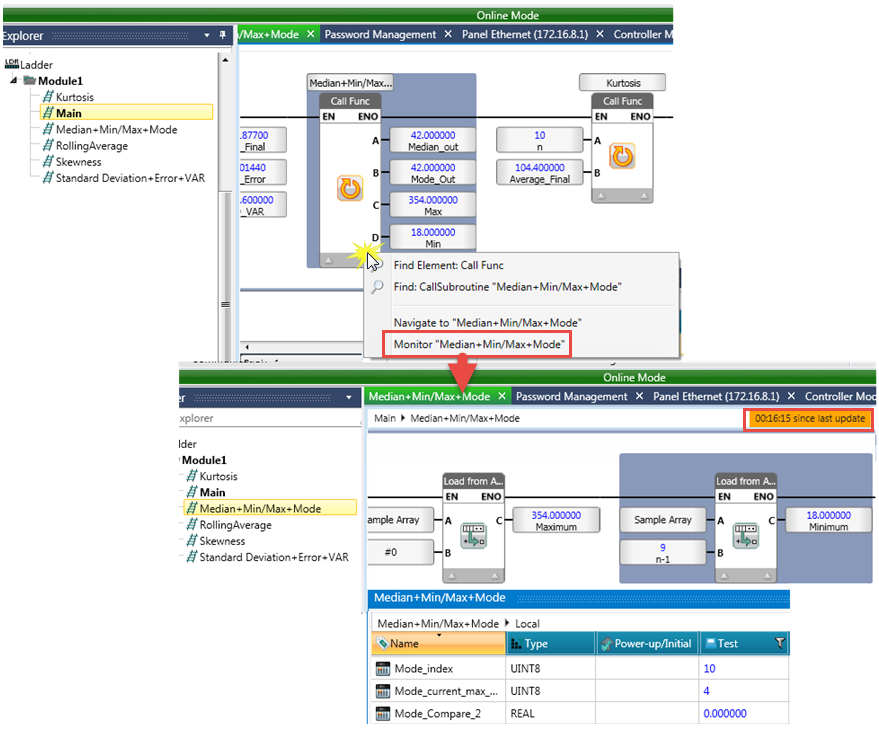This screenshot has width=879, height=741.
Task: Click the filter icon in Test column header
Action: [x=779, y=644]
